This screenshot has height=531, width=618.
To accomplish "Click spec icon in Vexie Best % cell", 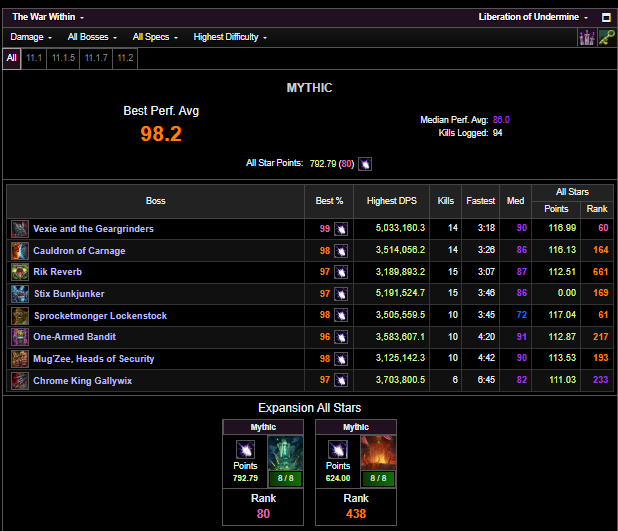I will pyautogui.click(x=341, y=229).
